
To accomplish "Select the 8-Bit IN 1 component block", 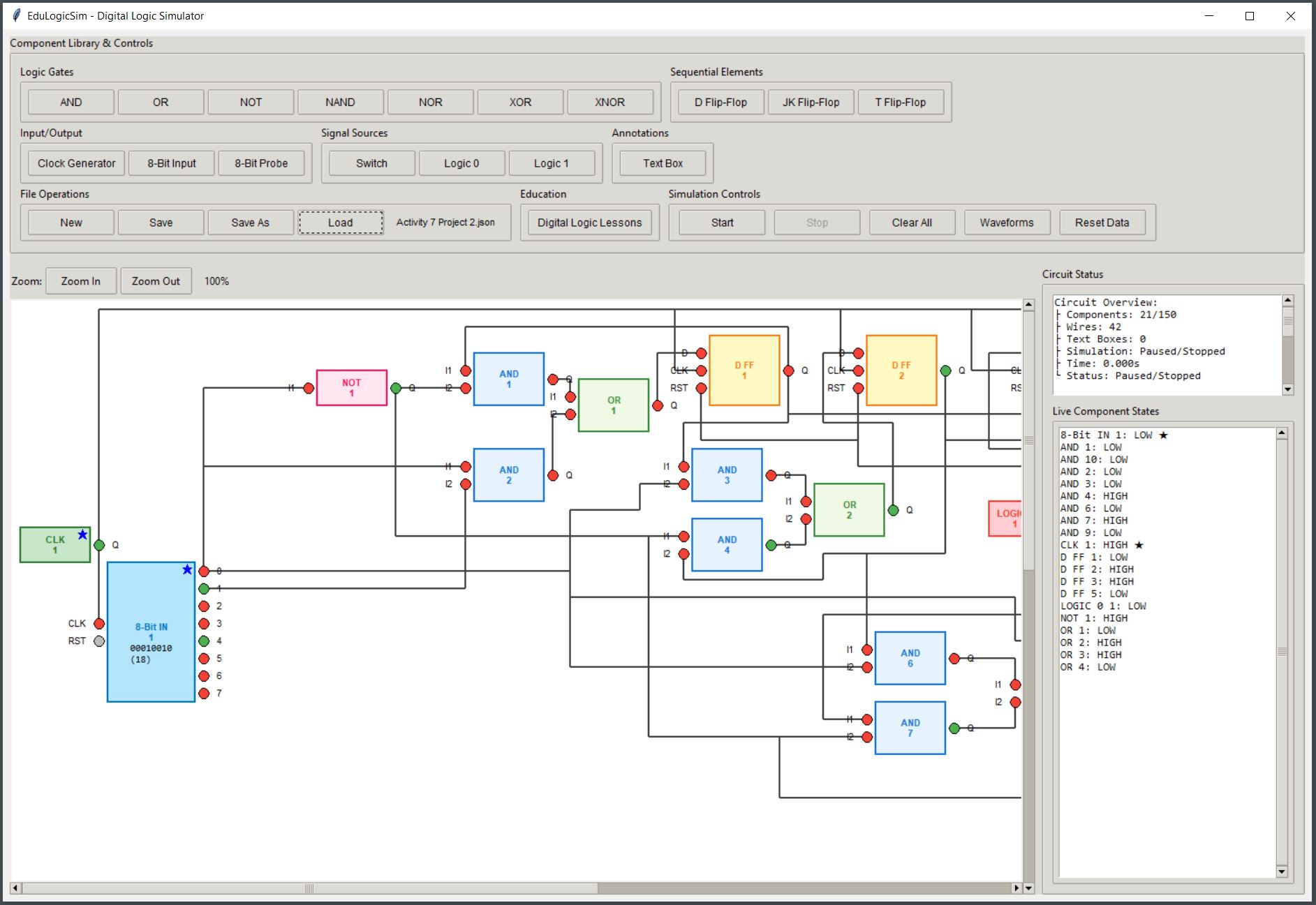I will point(151,632).
